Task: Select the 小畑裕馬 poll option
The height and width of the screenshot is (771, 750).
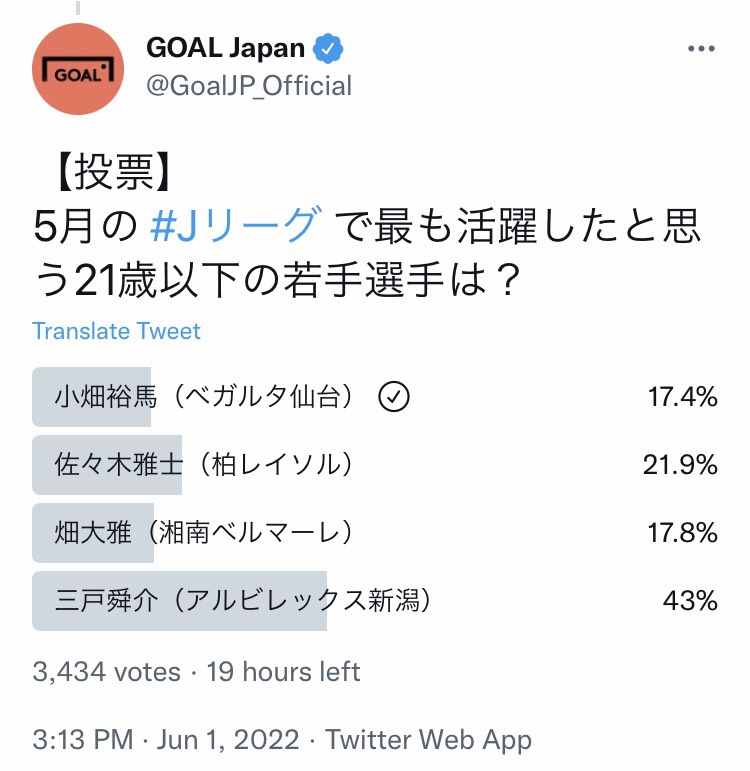Action: coord(205,397)
